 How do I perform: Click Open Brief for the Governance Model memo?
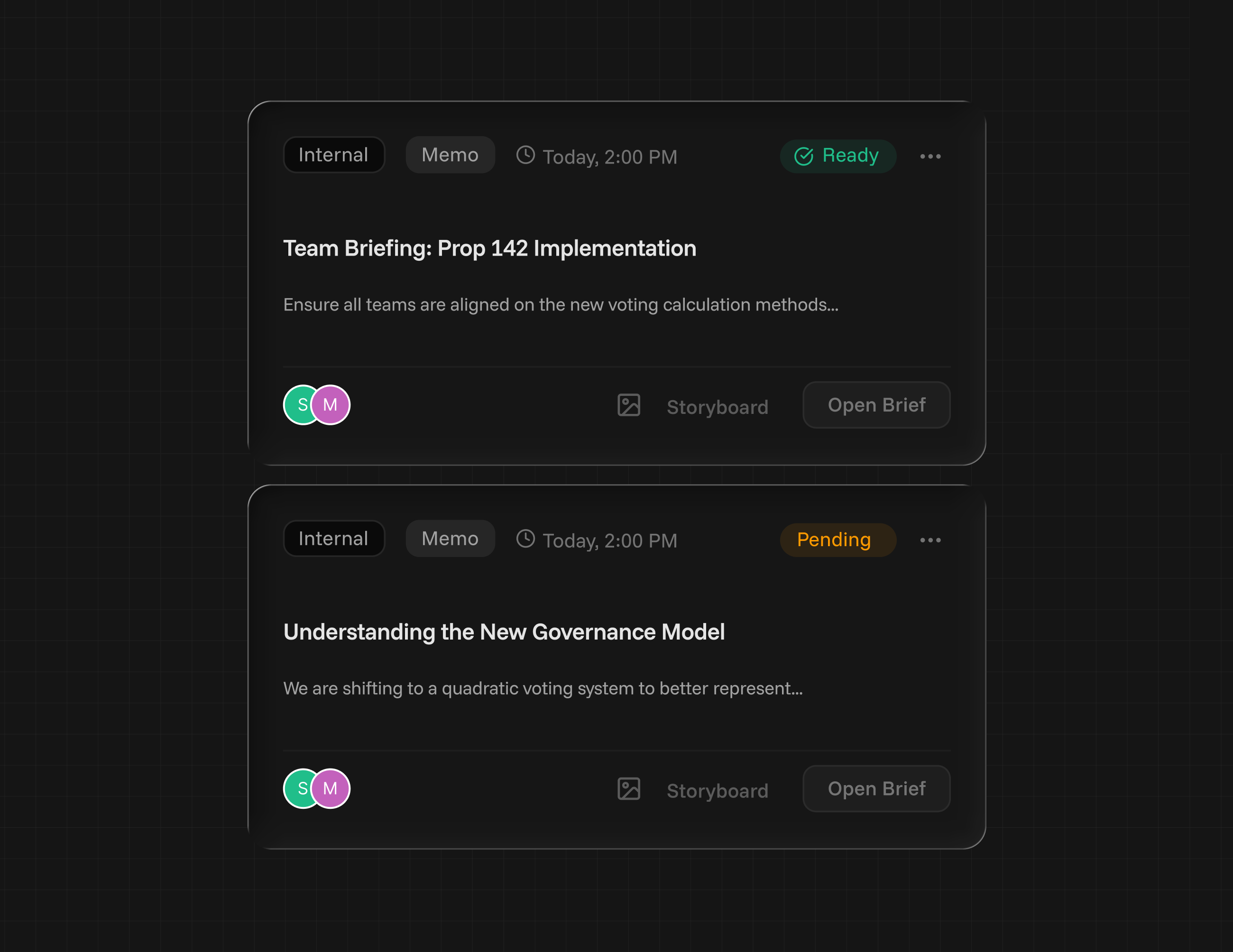coord(876,788)
